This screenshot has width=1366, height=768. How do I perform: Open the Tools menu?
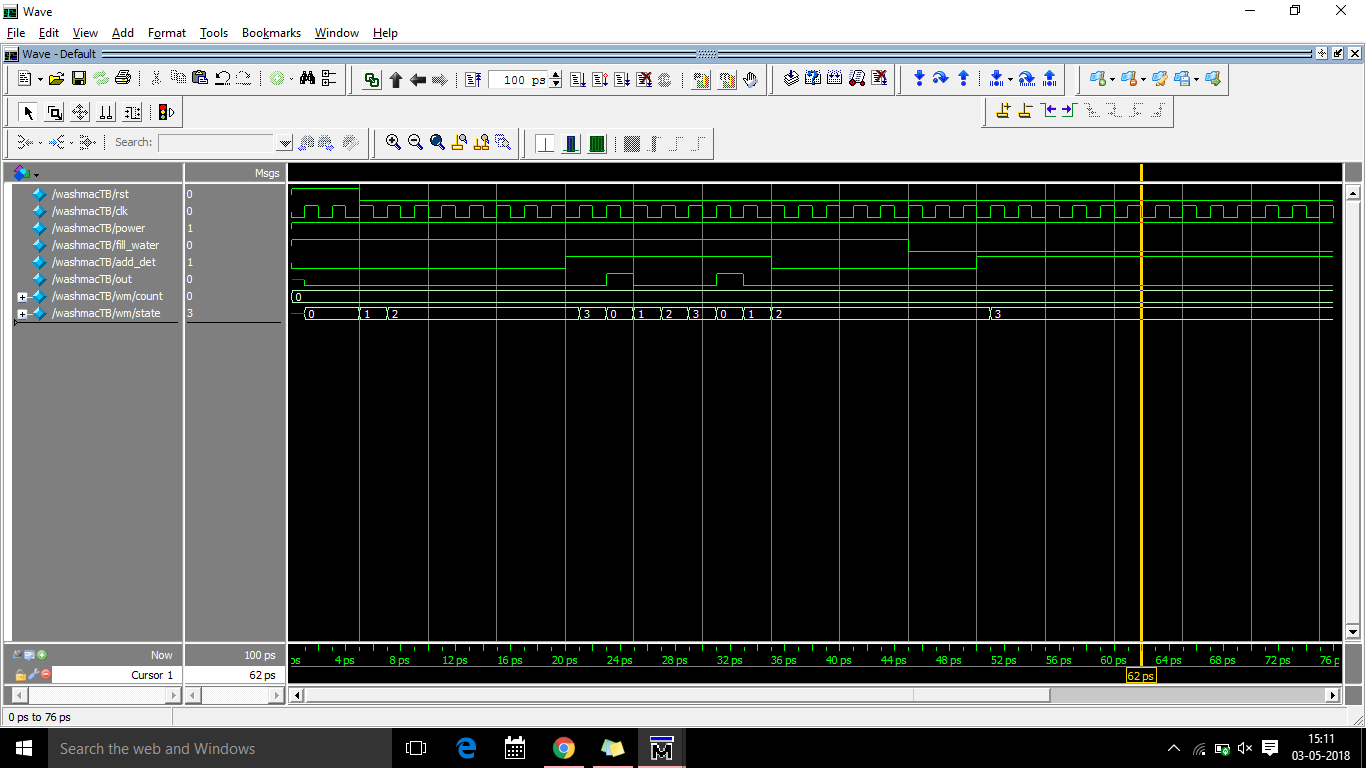pos(214,33)
